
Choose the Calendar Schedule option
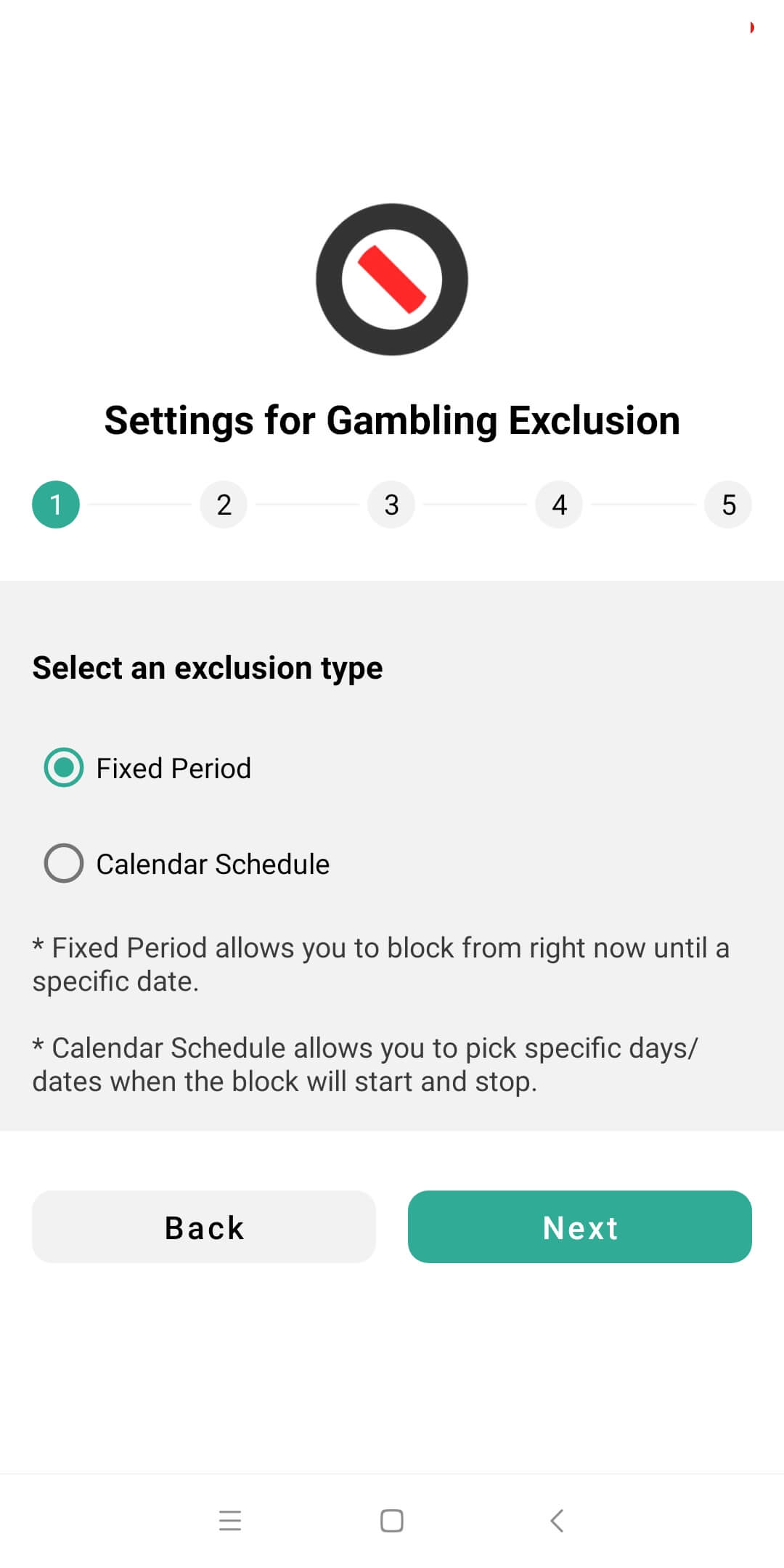(x=63, y=863)
